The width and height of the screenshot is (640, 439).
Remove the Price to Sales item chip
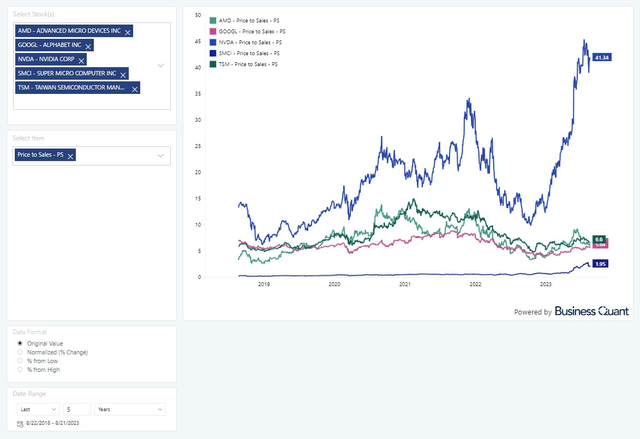[71, 156]
